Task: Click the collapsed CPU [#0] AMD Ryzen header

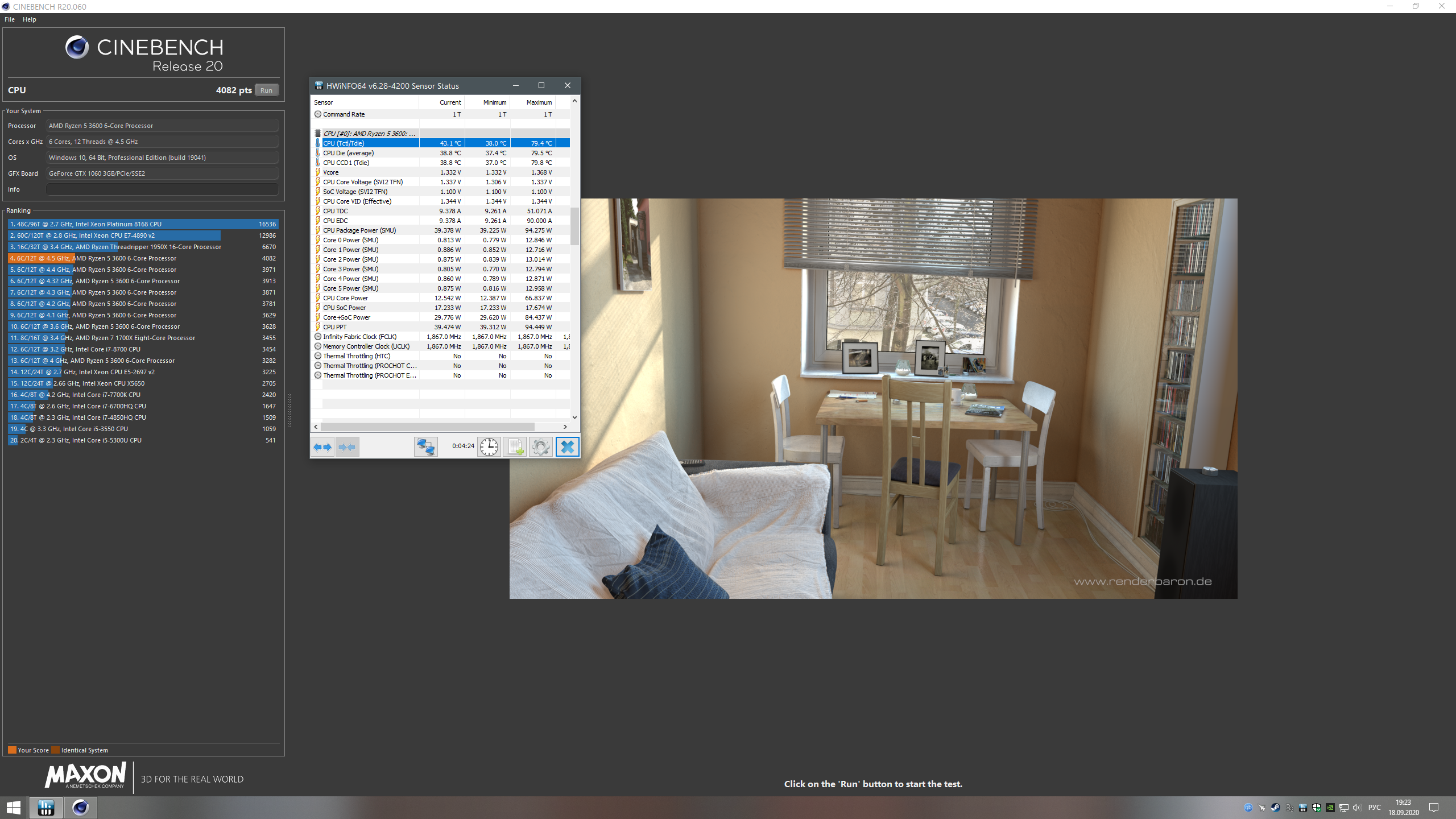Action: 370,134
